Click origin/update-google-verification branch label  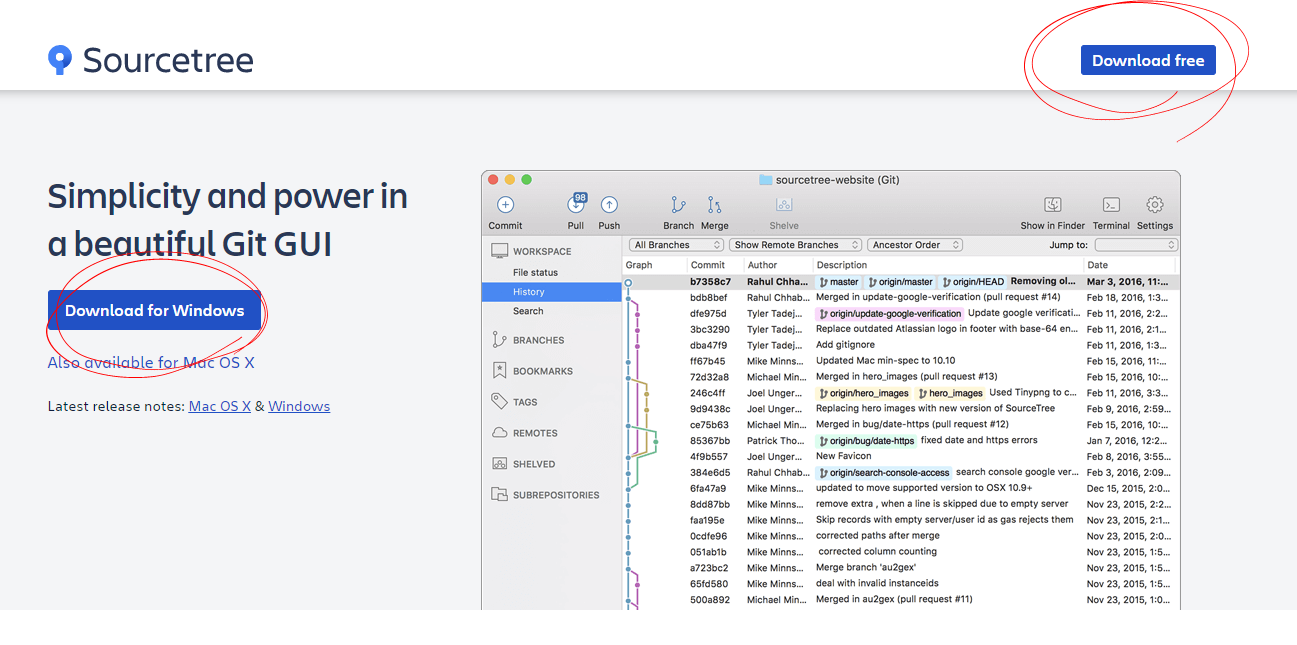click(890, 313)
